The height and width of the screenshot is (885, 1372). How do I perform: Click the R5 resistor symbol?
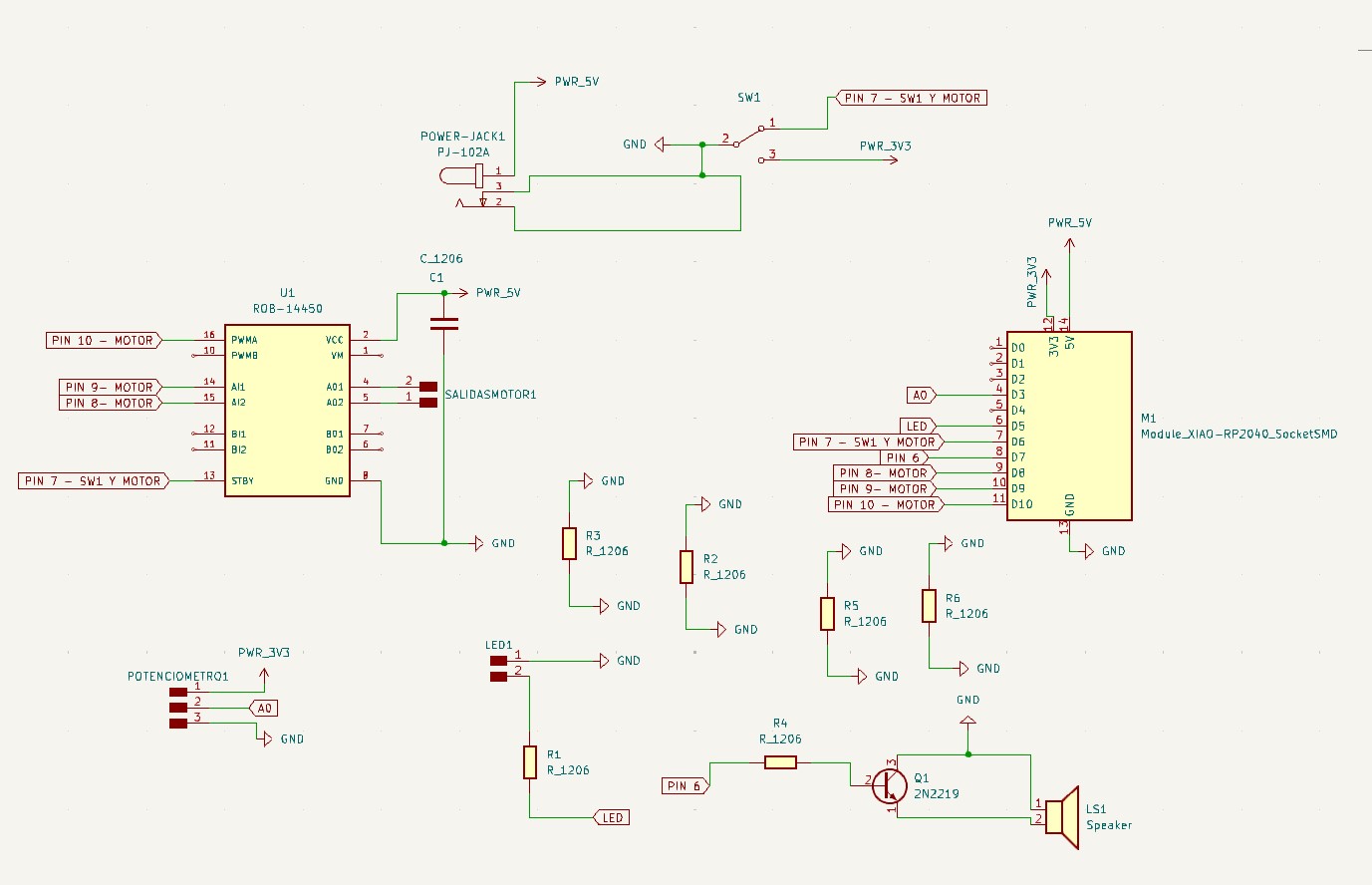(x=827, y=613)
